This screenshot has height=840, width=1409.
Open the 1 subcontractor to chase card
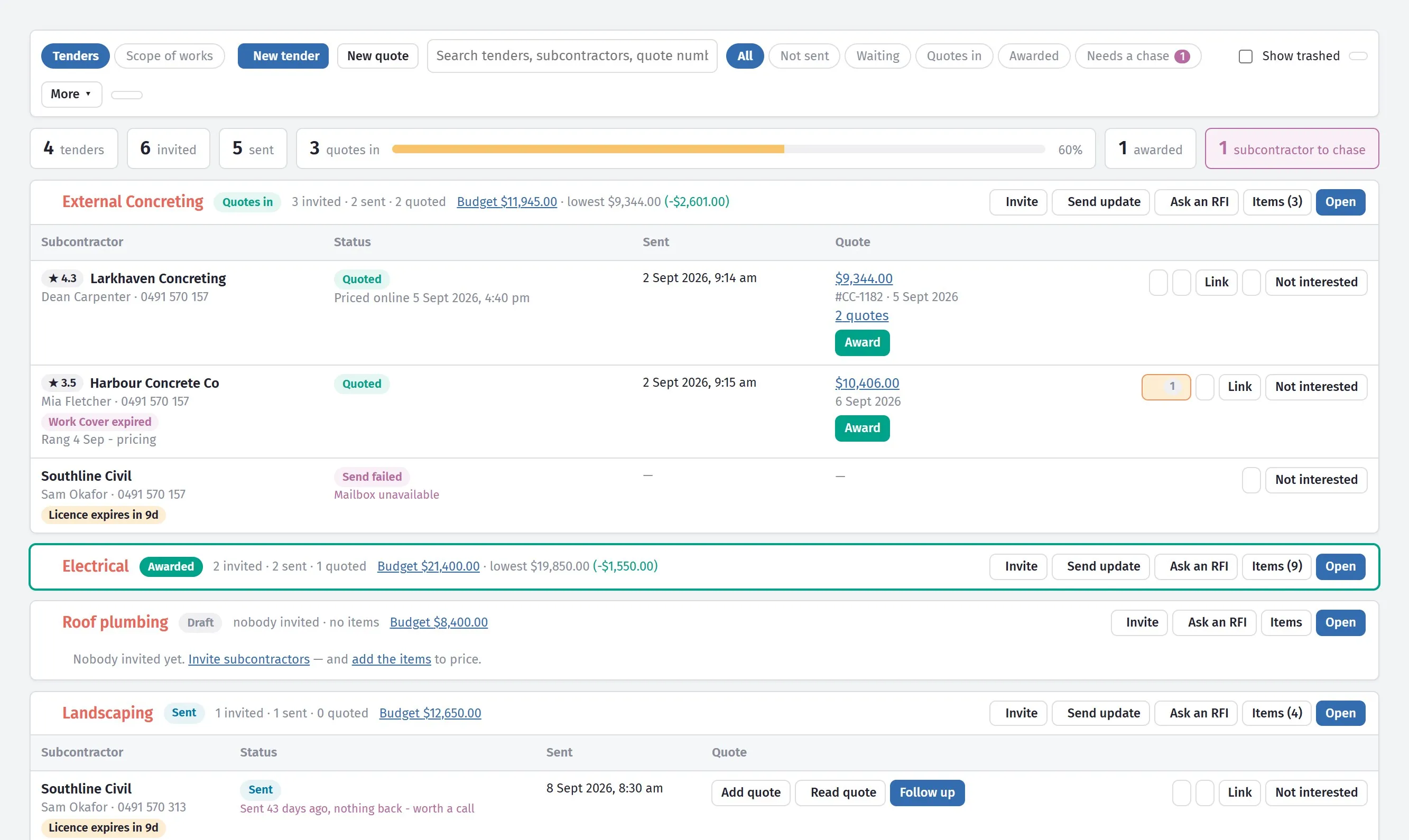[x=1291, y=149]
